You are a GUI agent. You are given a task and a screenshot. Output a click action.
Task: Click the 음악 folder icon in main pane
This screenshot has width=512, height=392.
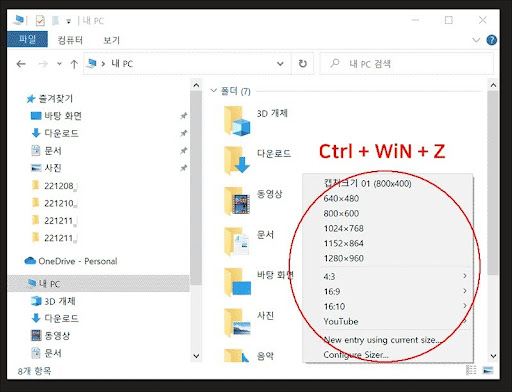pos(236,355)
